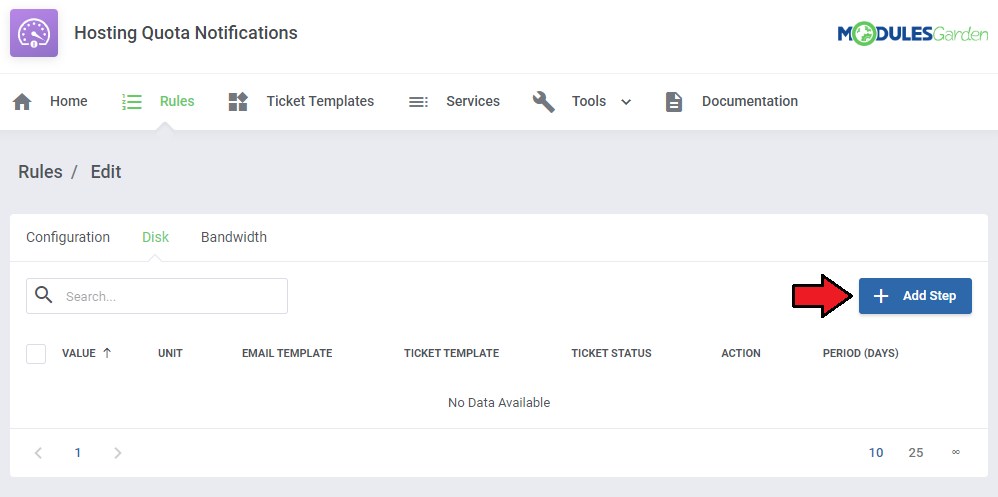The height and width of the screenshot is (497, 998).
Task: Click the Documentation file icon
Action: [674, 102]
